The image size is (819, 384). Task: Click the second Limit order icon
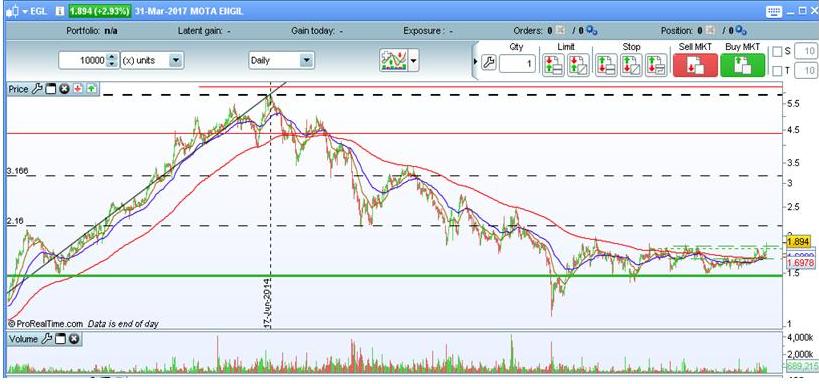point(578,65)
